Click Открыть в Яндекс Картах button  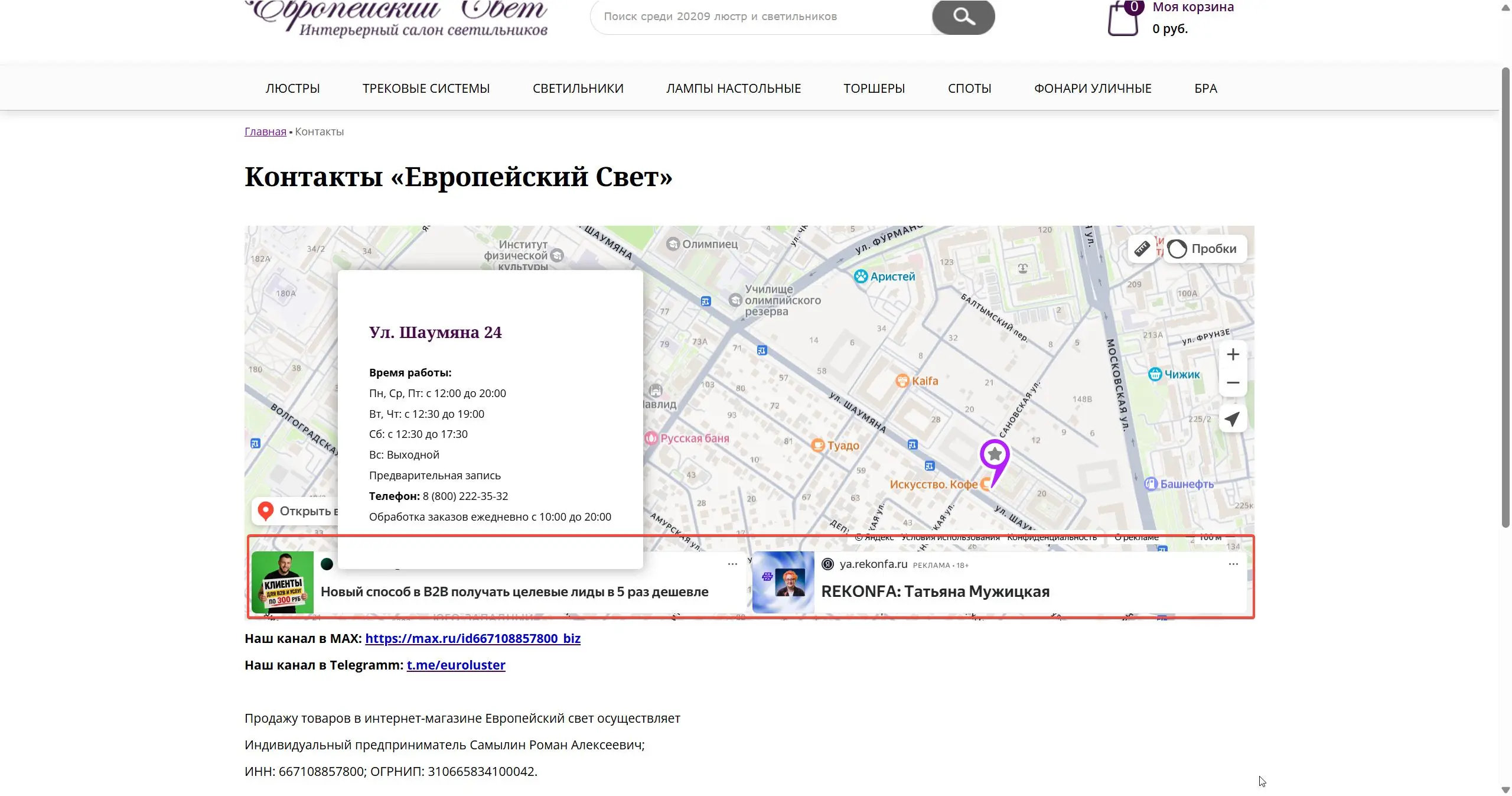(295, 511)
